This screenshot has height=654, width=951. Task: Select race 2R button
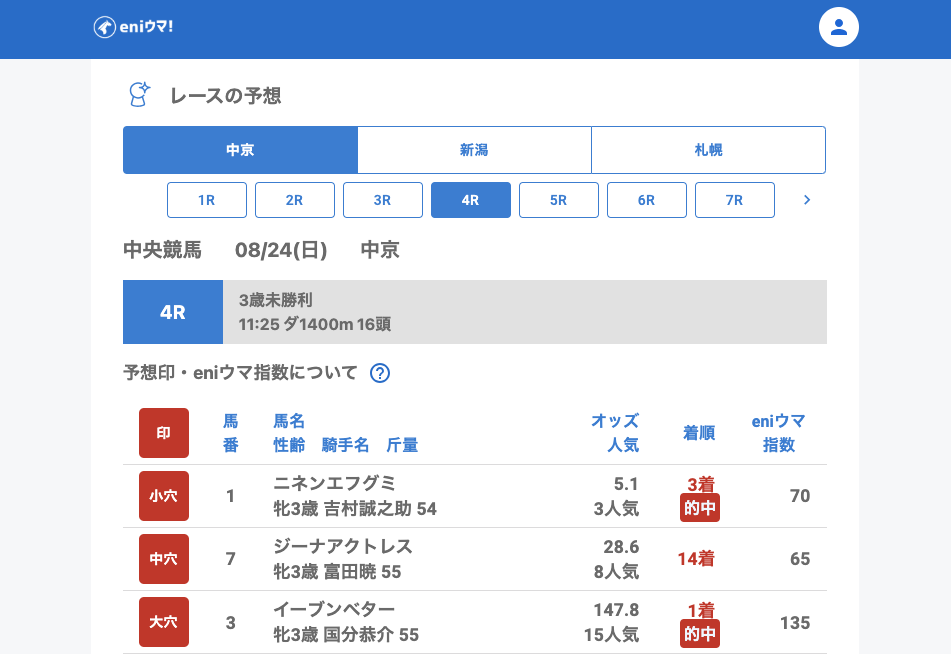coord(295,200)
